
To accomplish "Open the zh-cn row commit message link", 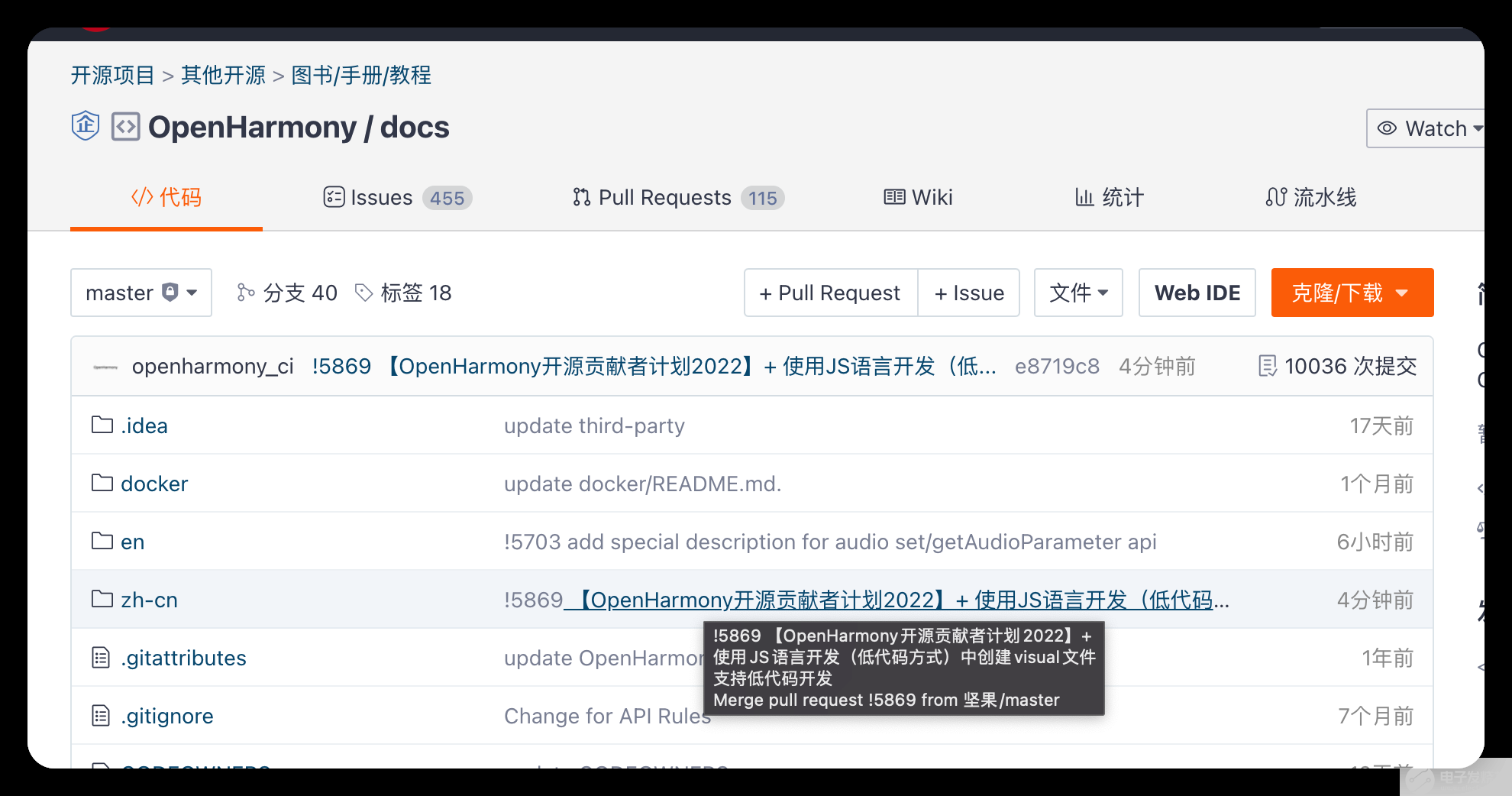I will [867, 600].
